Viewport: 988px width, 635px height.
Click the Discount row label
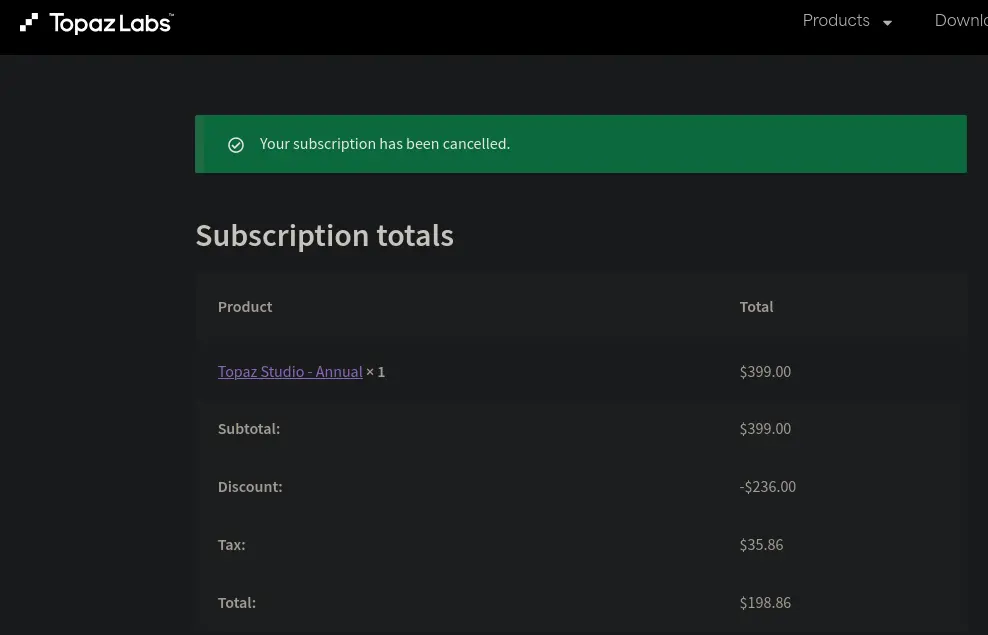[x=250, y=487]
